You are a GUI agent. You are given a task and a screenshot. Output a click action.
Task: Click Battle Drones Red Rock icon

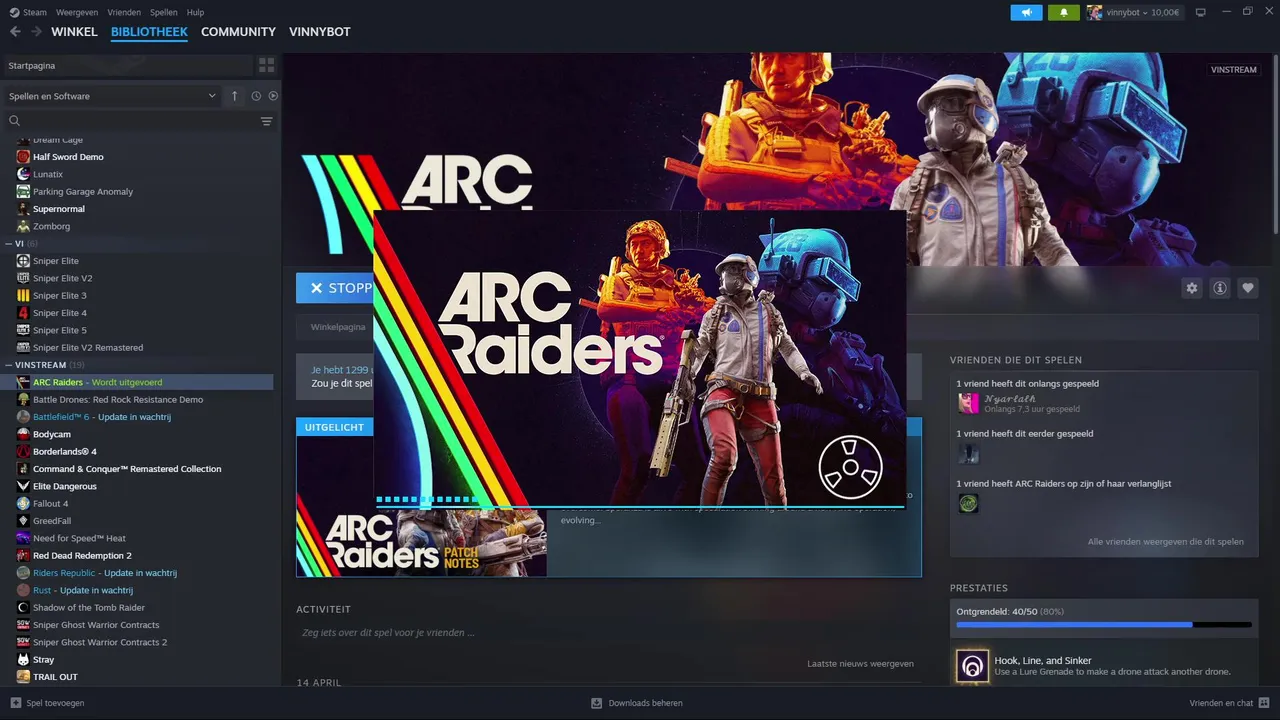click(x=24, y=399)
